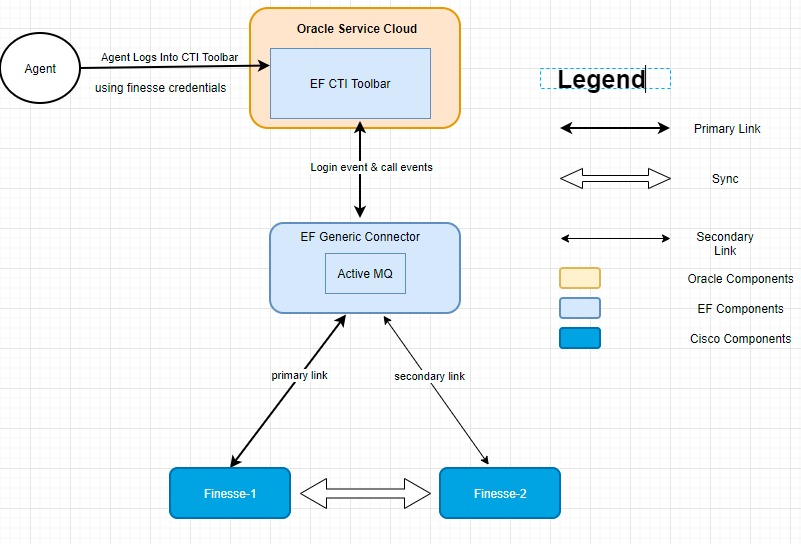This screenshot has height=544, width=801.
Task: Select the Oracle Service Cloud container title
Action: tap(356, 29)
